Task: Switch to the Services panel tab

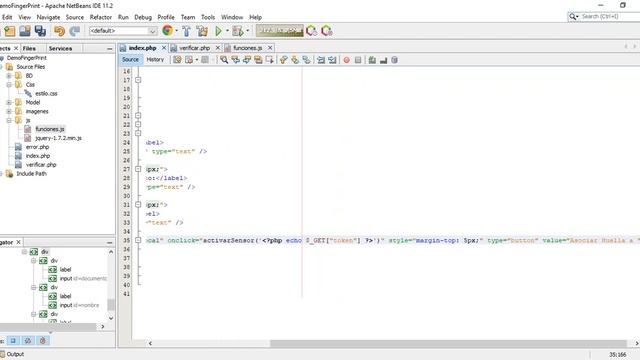Action: (x=60, y=49)
